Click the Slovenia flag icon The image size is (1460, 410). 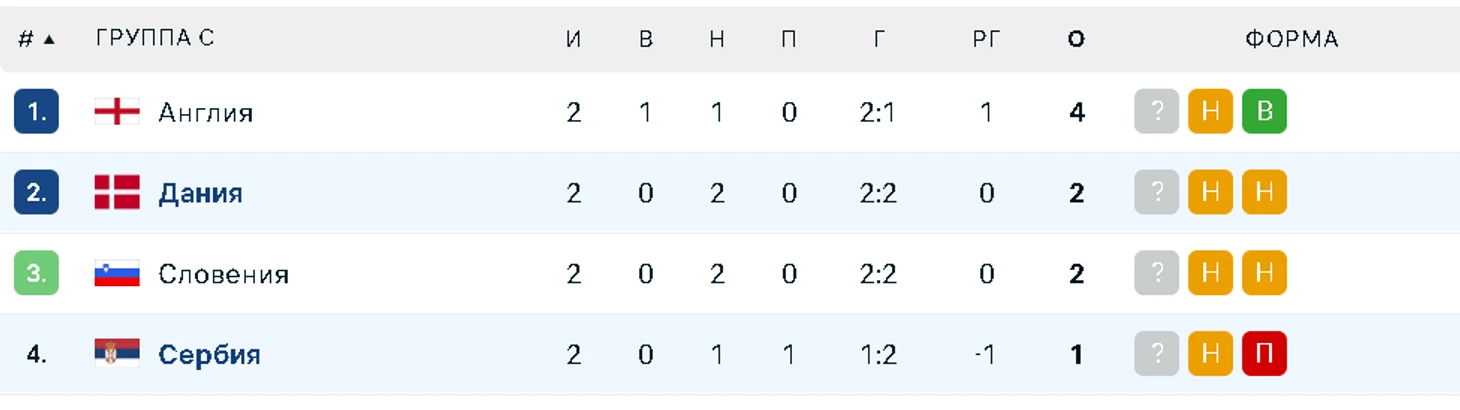coord(117,273)
